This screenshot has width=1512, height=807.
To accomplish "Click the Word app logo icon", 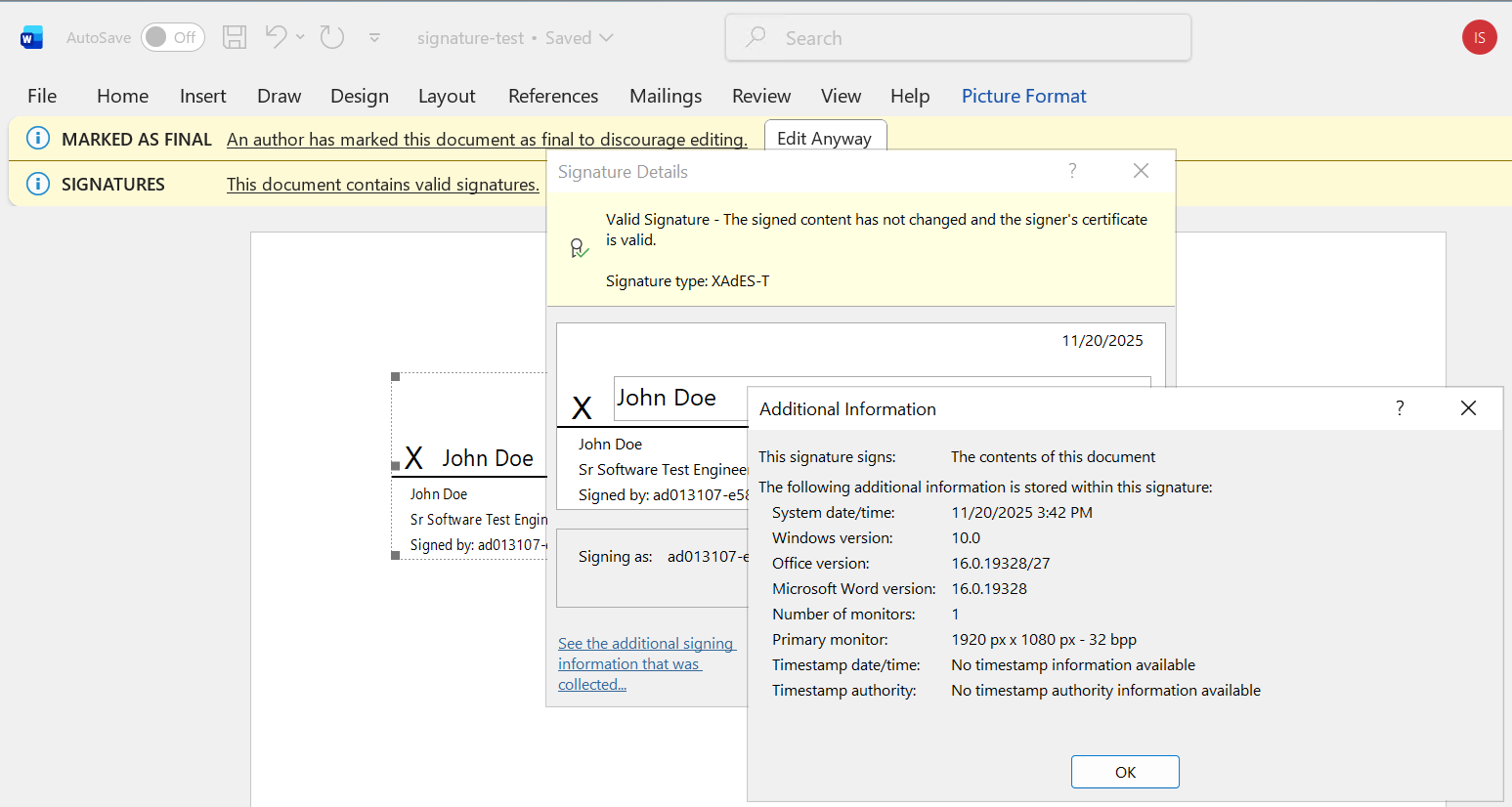I will (x=31, y=38).
